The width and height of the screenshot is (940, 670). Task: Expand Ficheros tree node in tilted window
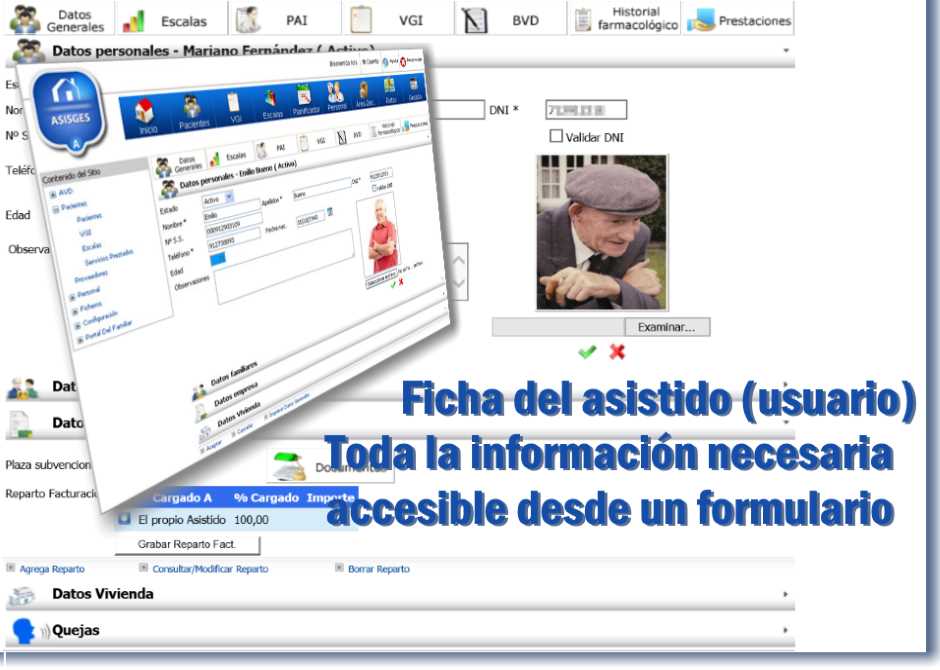(75, 312)
